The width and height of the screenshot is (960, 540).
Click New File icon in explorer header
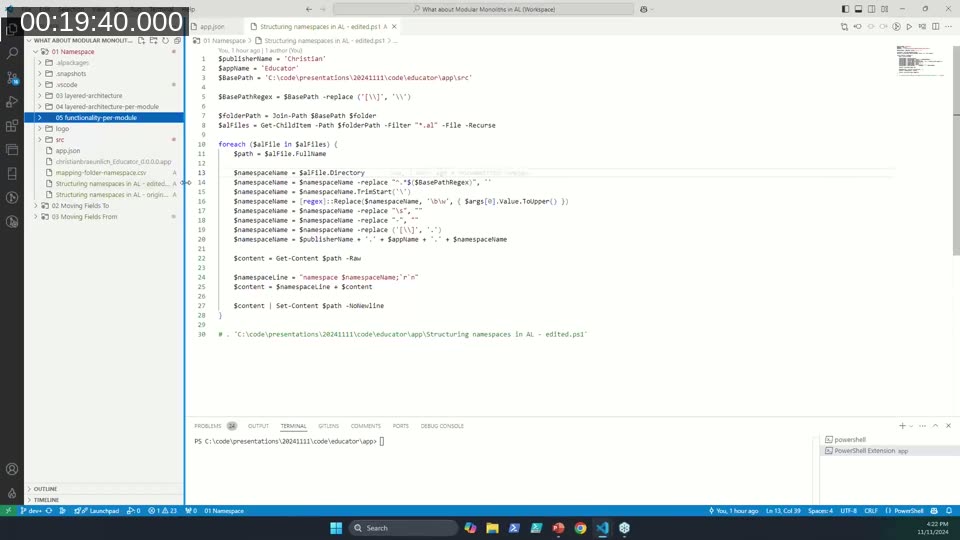141,40
